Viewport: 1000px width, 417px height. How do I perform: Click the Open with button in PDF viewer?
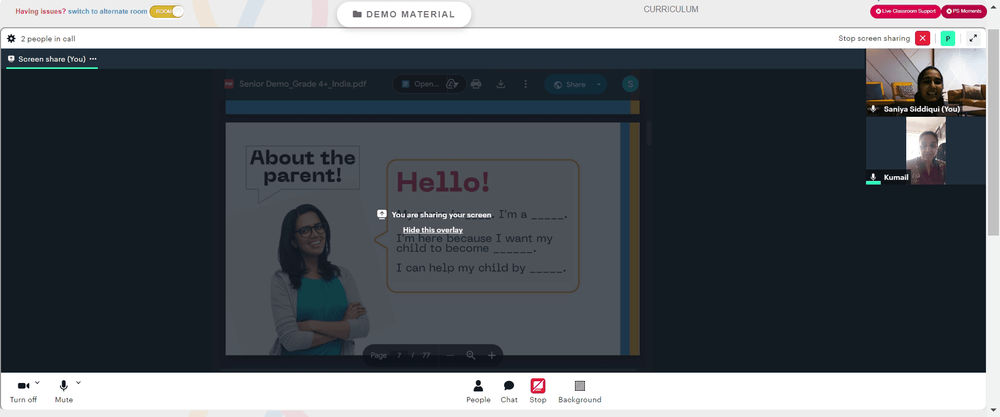[419, 84]
